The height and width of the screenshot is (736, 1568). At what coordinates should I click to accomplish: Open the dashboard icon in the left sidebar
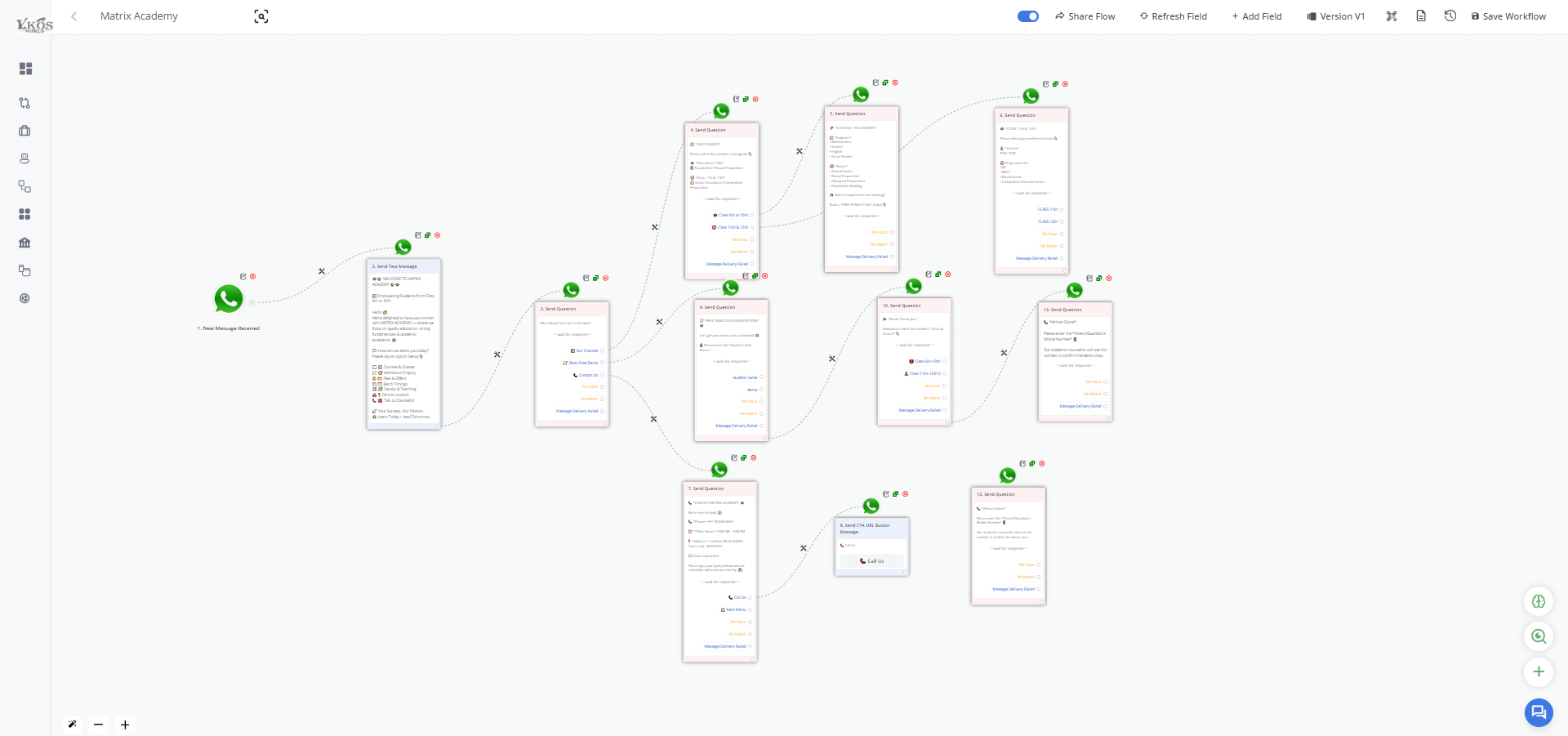tap(25, 69)
